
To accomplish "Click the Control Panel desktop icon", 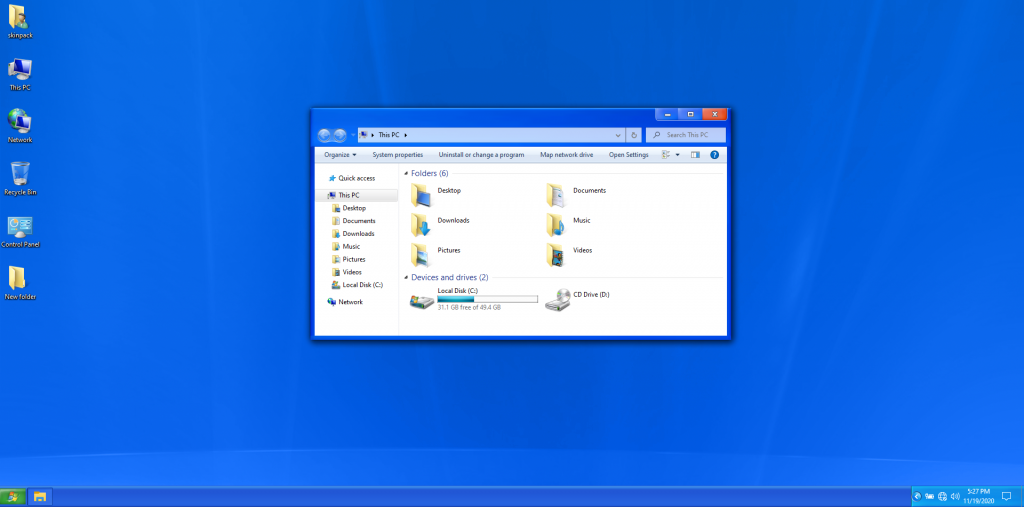I will [19, 229].
